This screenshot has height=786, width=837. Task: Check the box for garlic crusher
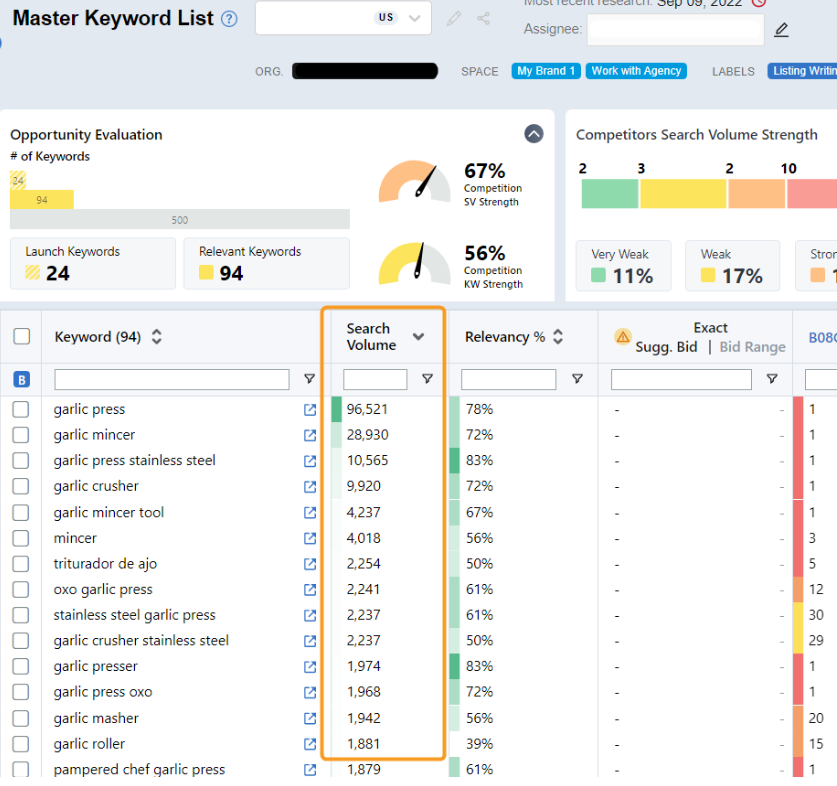pos(21,487)
